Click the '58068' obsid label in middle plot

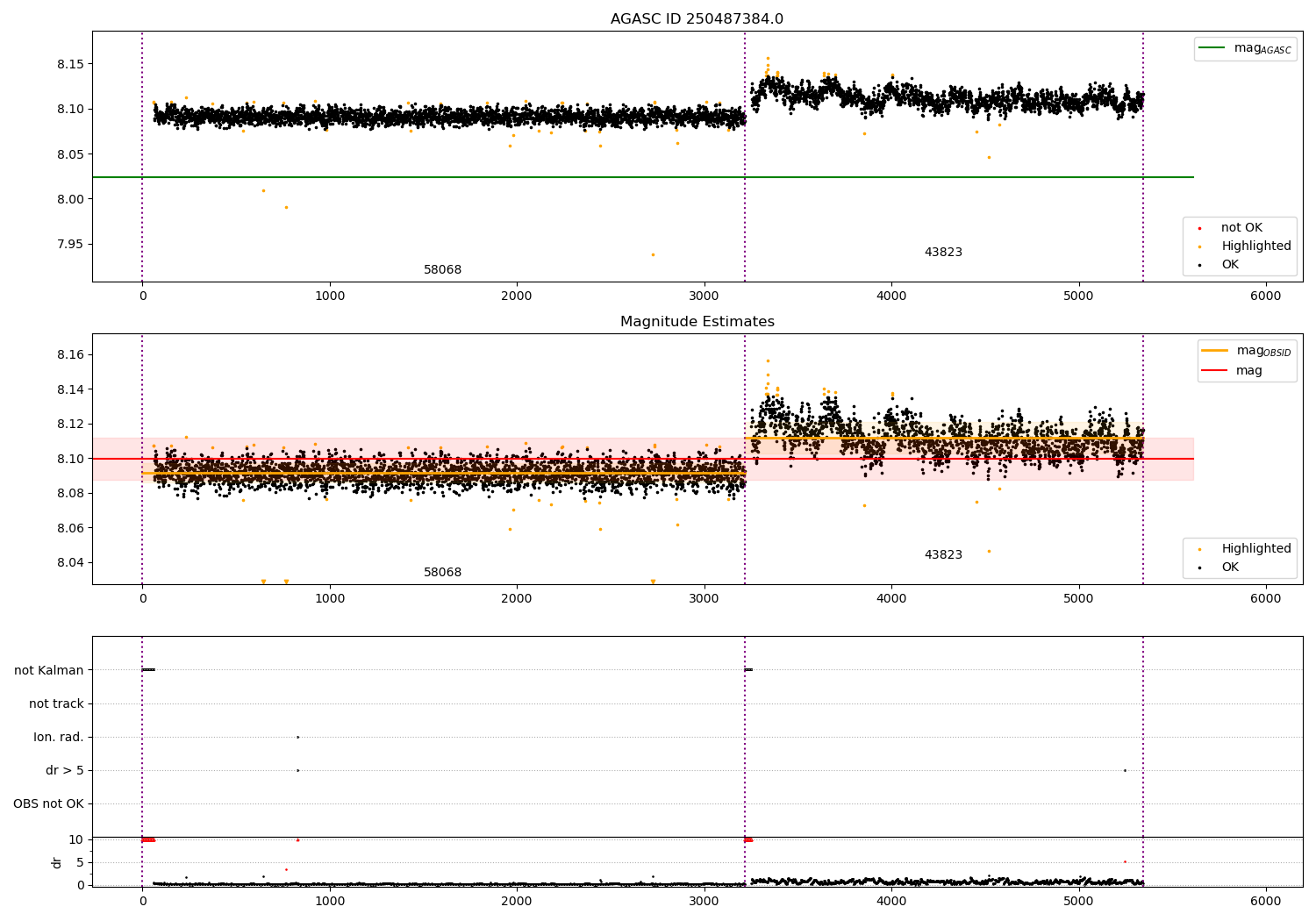[442, 573]
